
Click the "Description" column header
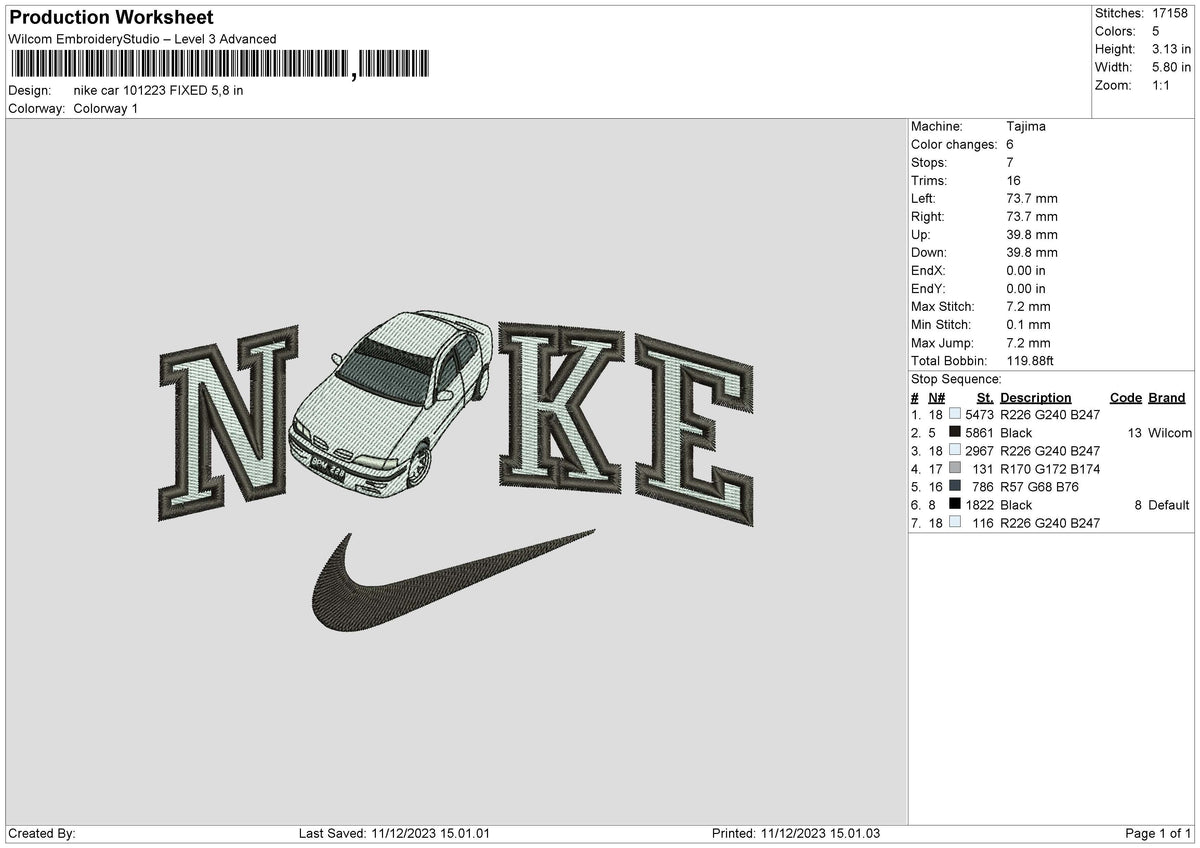[1035, 398]
